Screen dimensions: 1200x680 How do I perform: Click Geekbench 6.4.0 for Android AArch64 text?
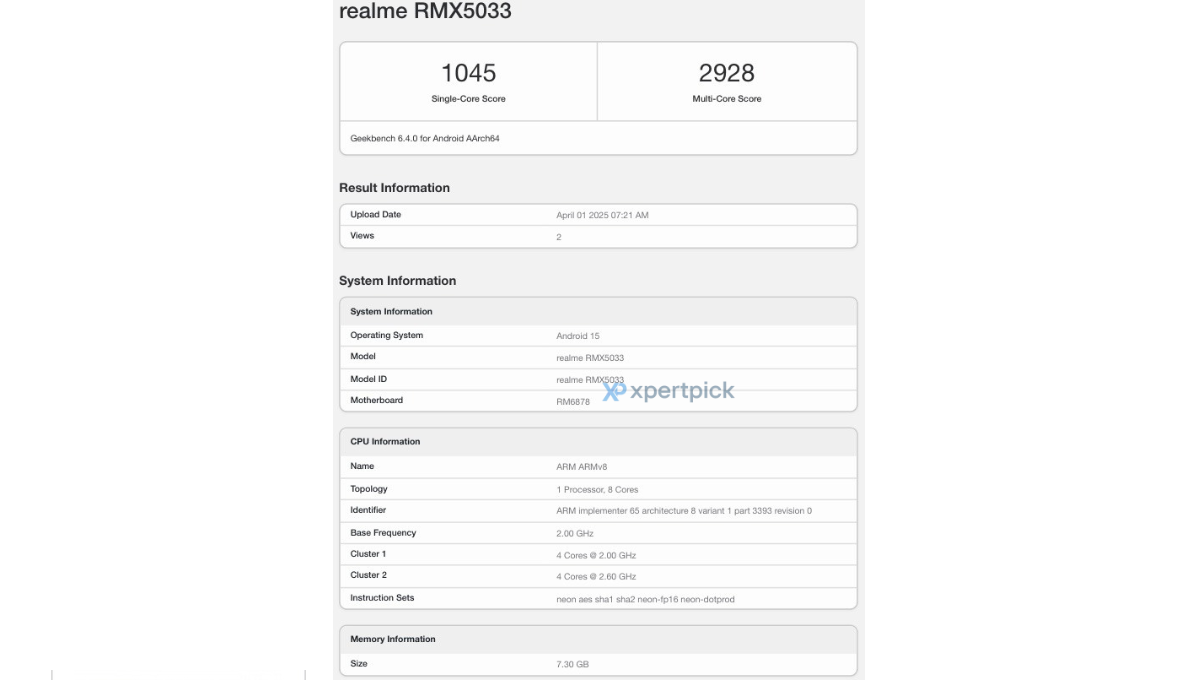[425, 138]
